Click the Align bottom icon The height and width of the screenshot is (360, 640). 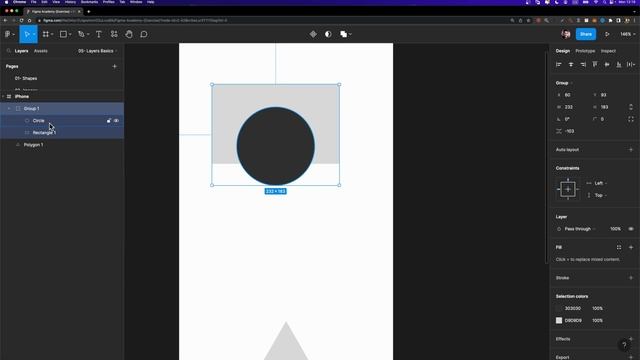(x=619, y=64)
